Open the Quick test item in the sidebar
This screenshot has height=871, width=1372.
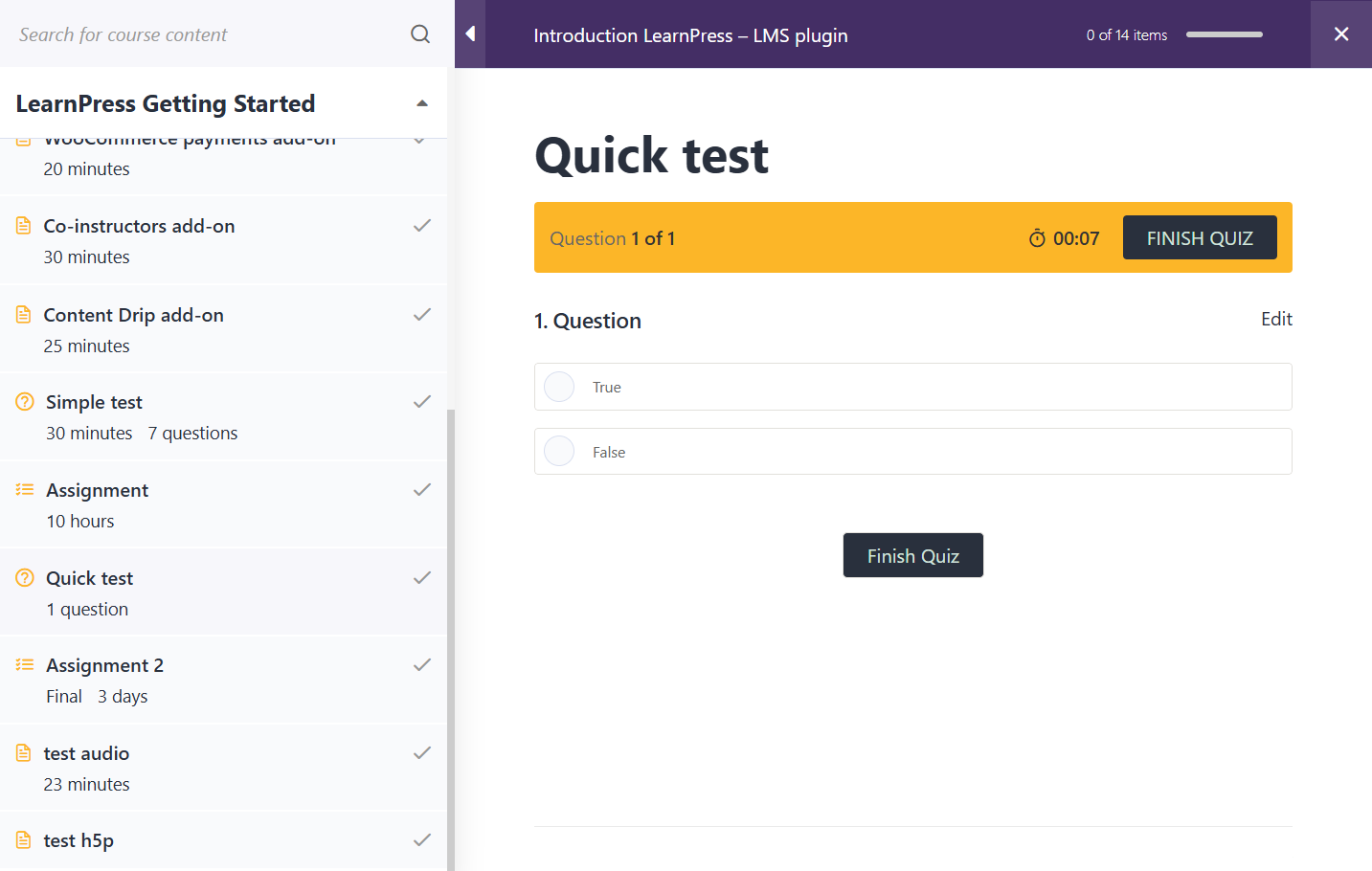coord(90,578)
